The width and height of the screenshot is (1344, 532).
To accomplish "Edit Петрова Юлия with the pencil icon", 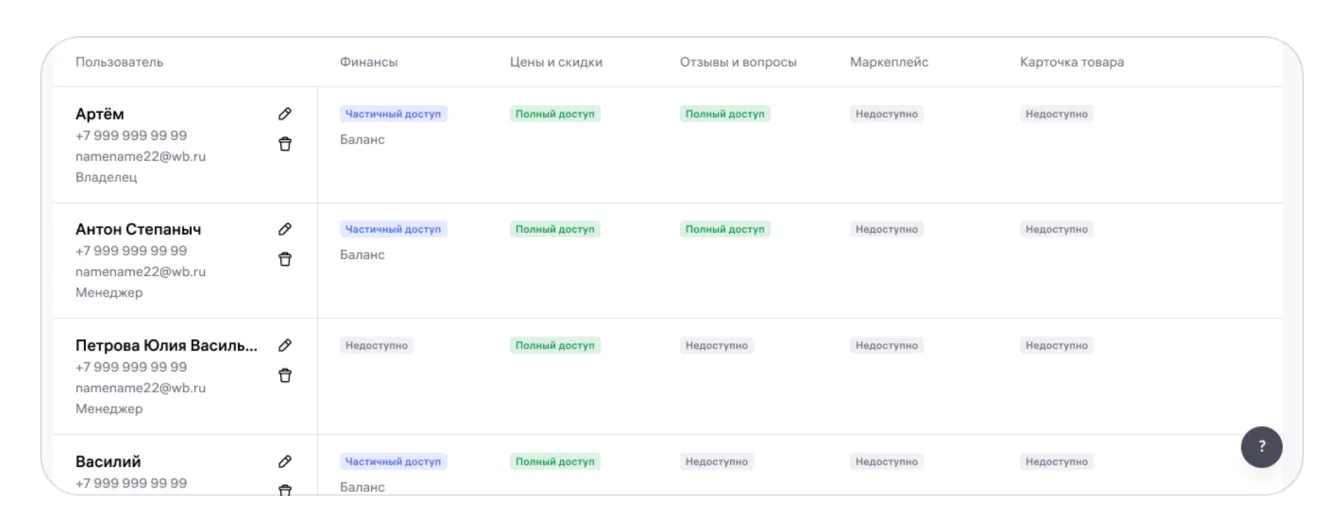I will pos(285,345).
